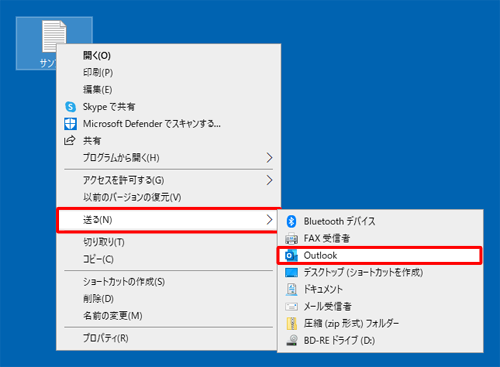The height and width of the screenshot is (367, 500).
Task: Click the Bluetooth icon in send-to submenu
Action: click(x=291, y=221)
